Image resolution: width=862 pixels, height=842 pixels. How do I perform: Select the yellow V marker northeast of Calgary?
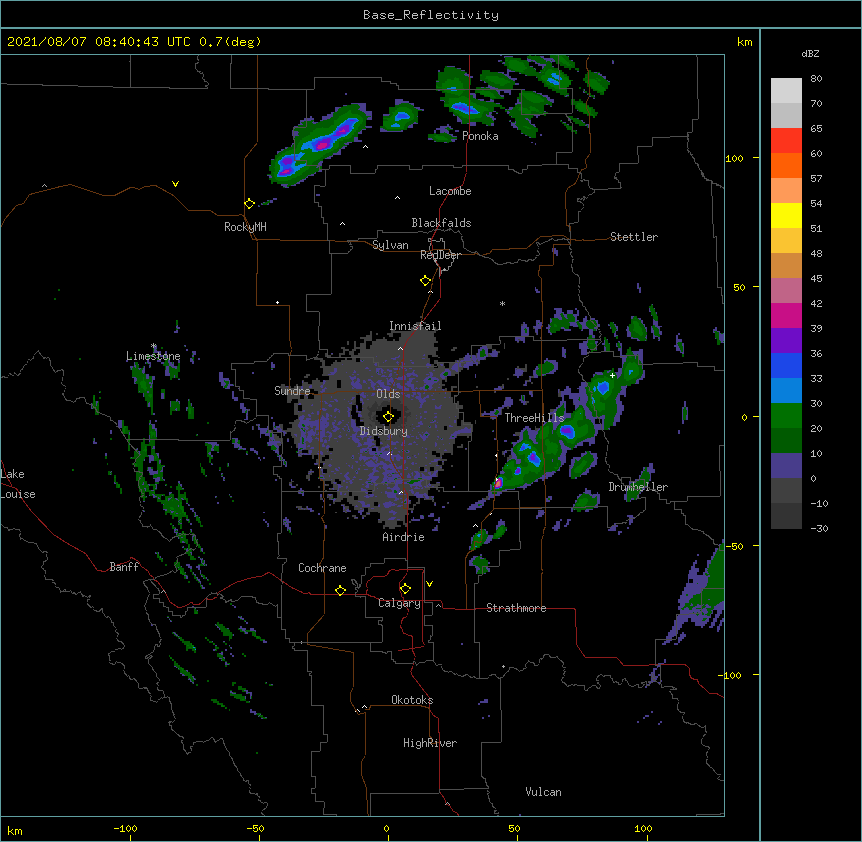pyautogui.click(x=429, y=584)
